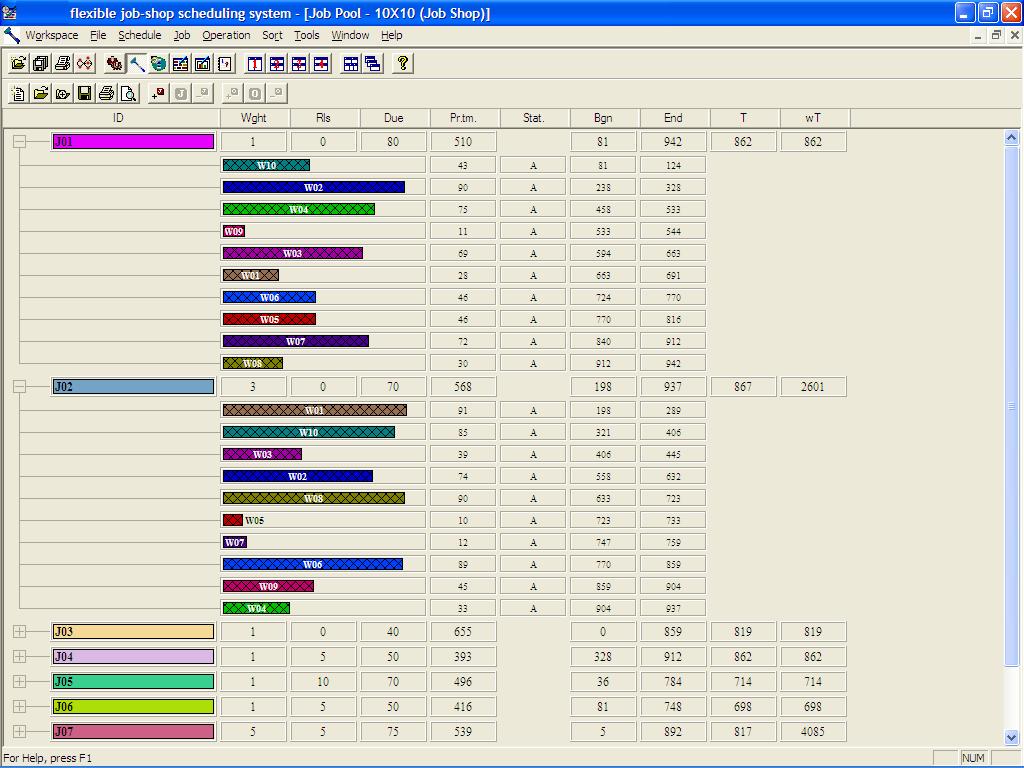The height and width of the screenshot is (768, 1024).
Task: Open print preview with magnifier page icon
Action: point(128,94)
